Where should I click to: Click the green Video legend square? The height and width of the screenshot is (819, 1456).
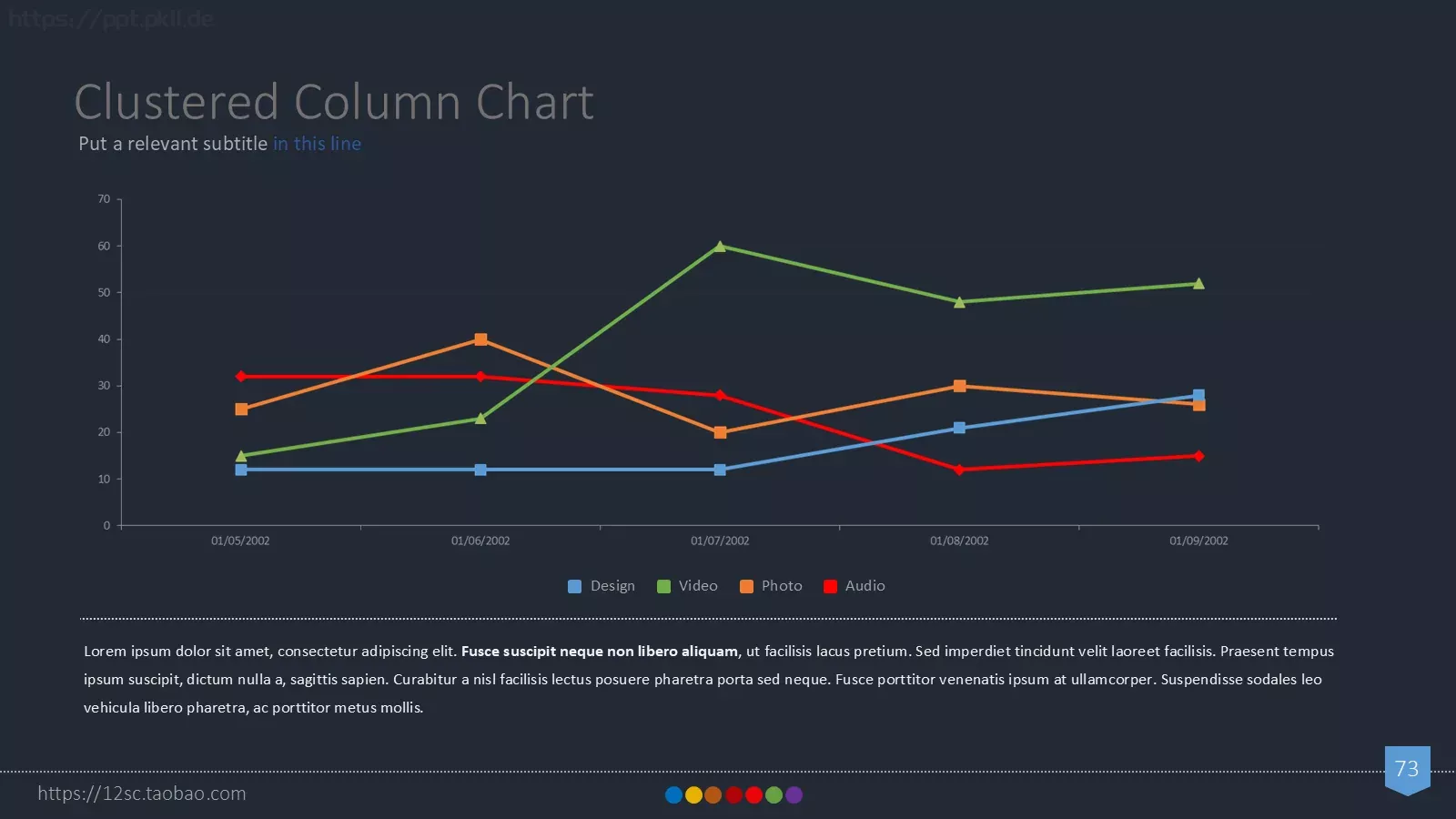663,587
